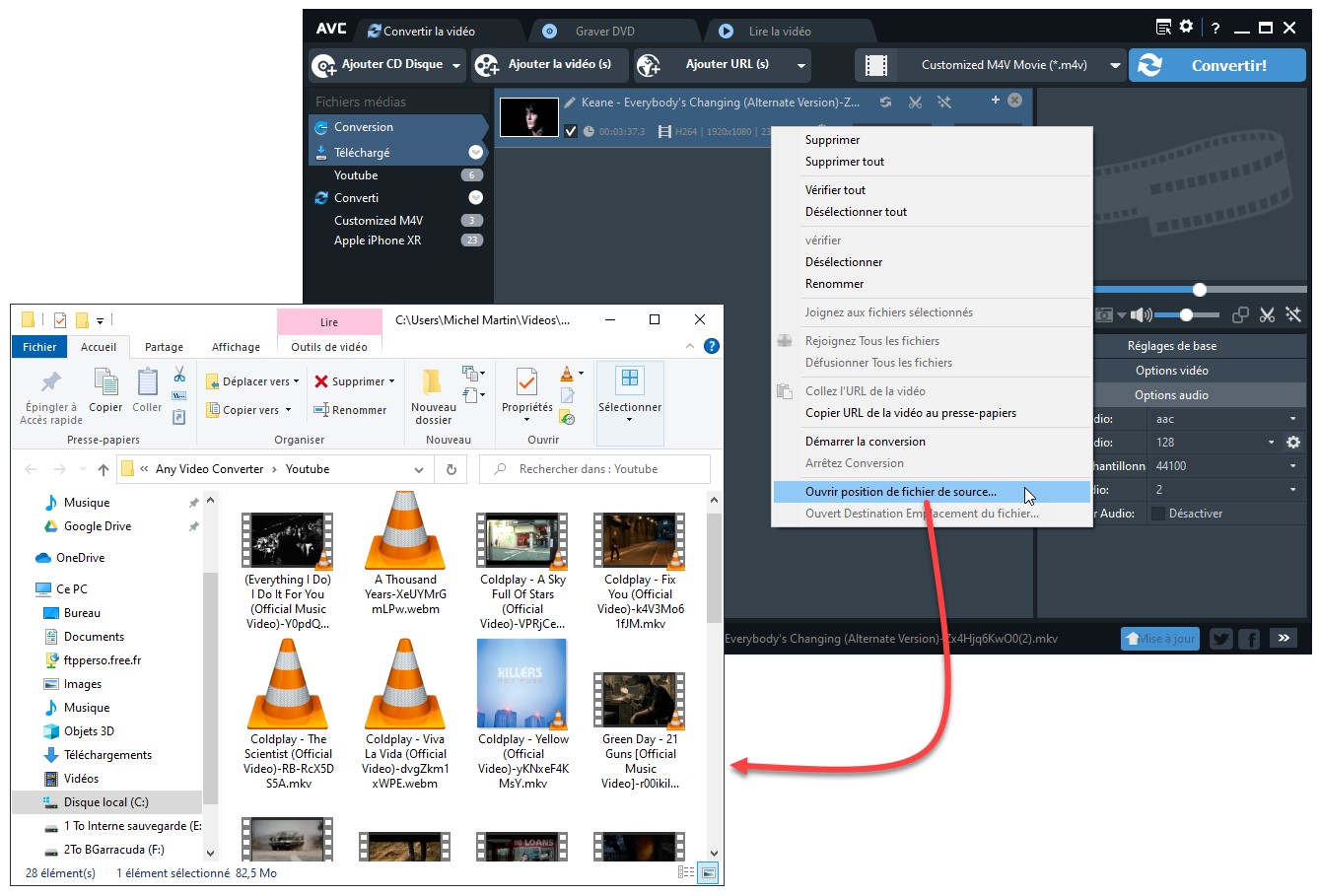Screen dimensions: 1319x896
Task: Uncheck the Keane video checkbox
Action: pyautogui.click(x=571, y=131)
